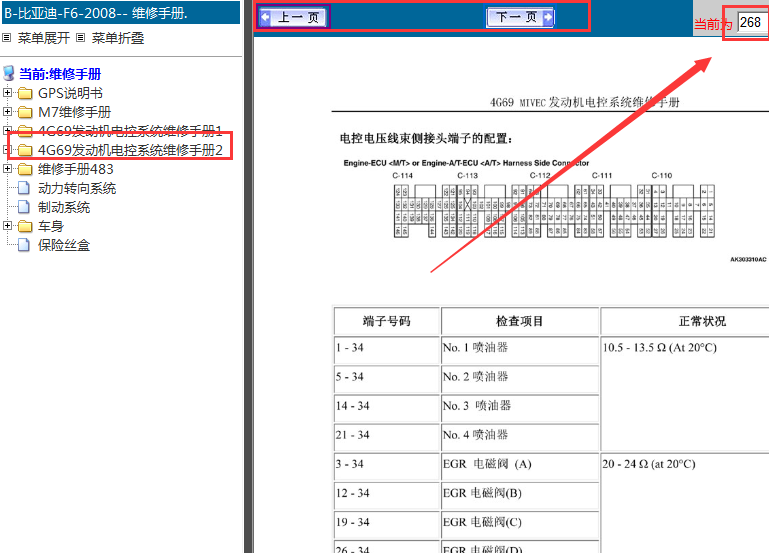The width and height of the screenshot is (769, 553).
Task: Click the cell reading 12 - 34
Action: [386, 496]
